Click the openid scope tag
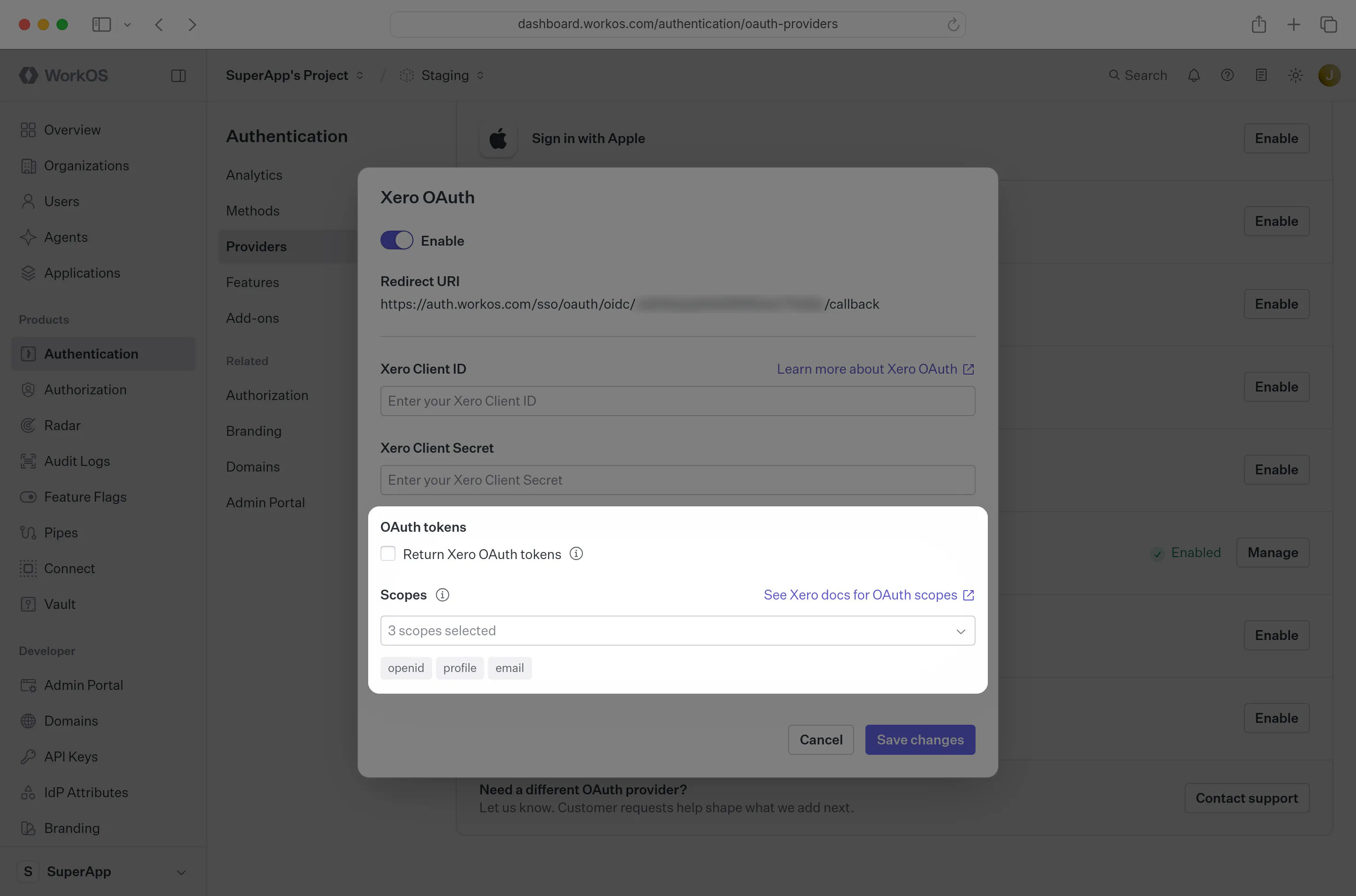 (x=406, y=668)
